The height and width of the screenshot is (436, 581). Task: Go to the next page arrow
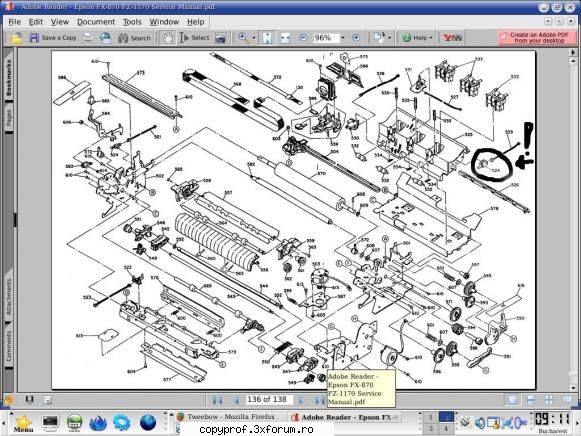pyautogui.click(x=301, y=400)
